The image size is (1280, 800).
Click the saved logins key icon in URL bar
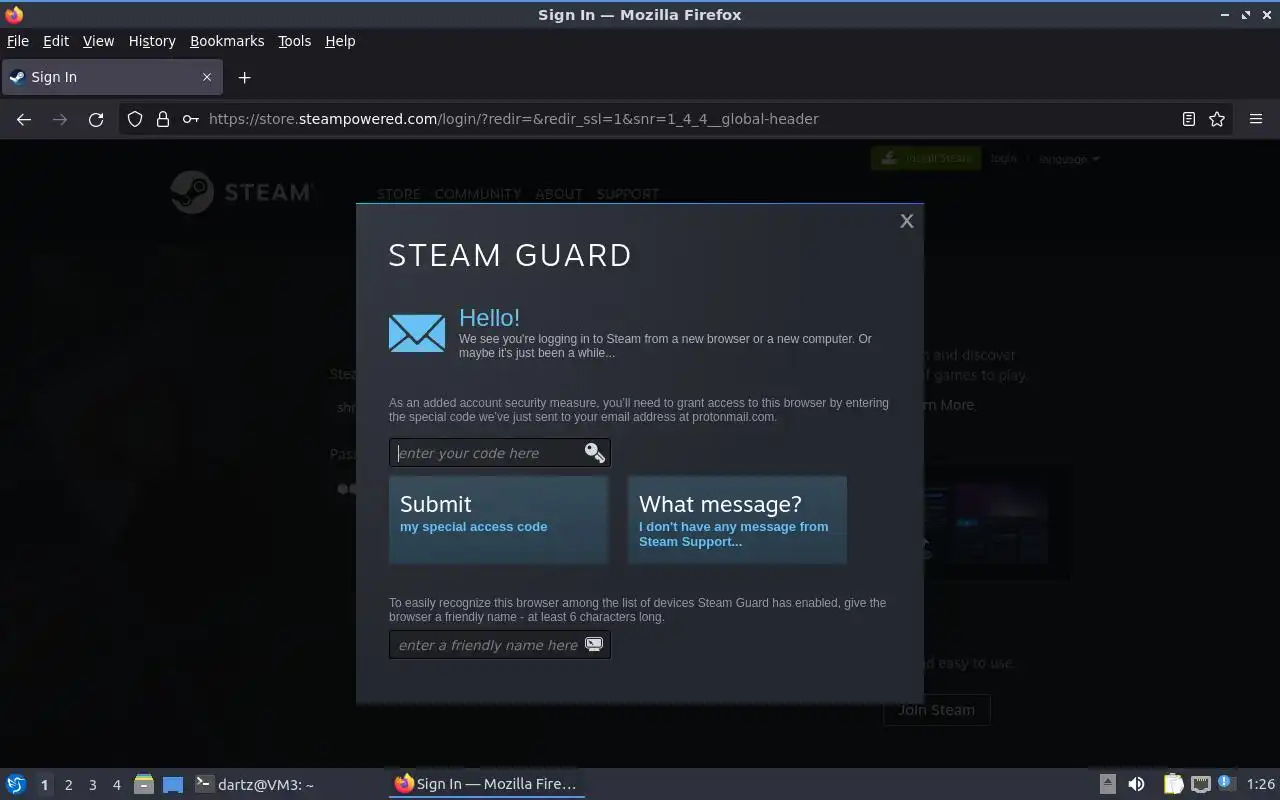pyautogui.click(x=190, y=119)
